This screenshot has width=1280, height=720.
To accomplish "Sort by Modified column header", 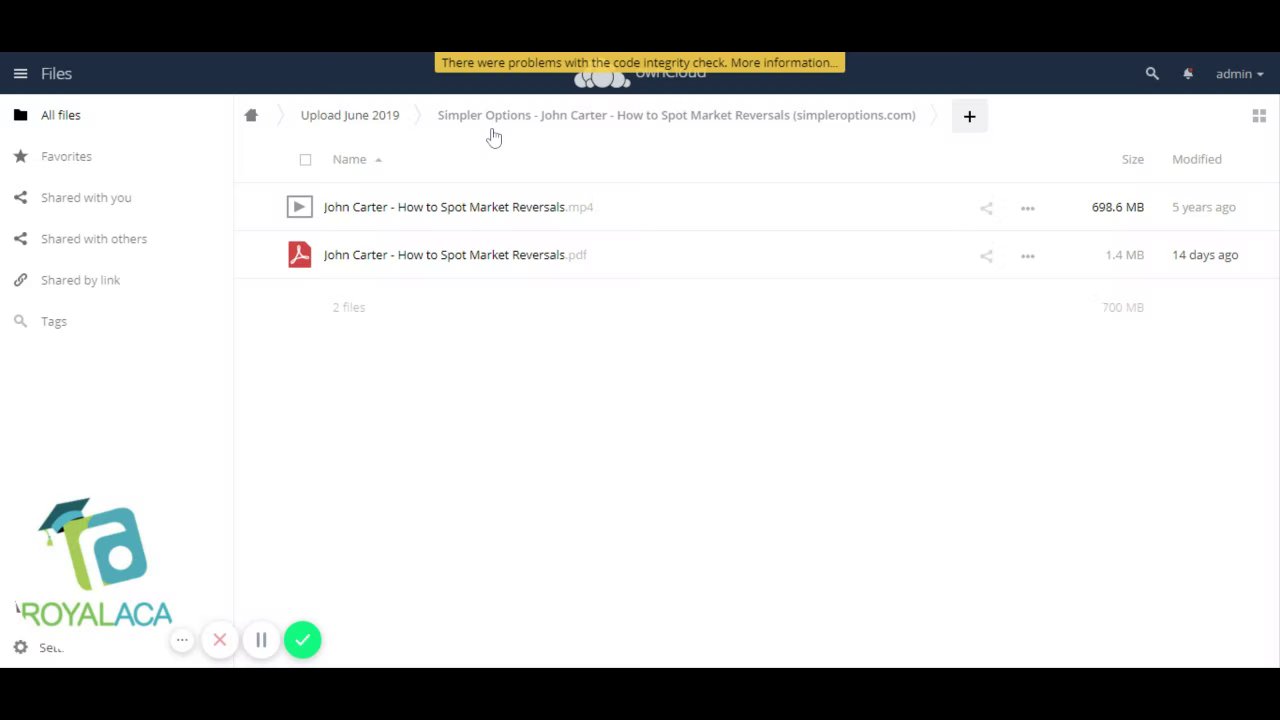I will 1197,159.
